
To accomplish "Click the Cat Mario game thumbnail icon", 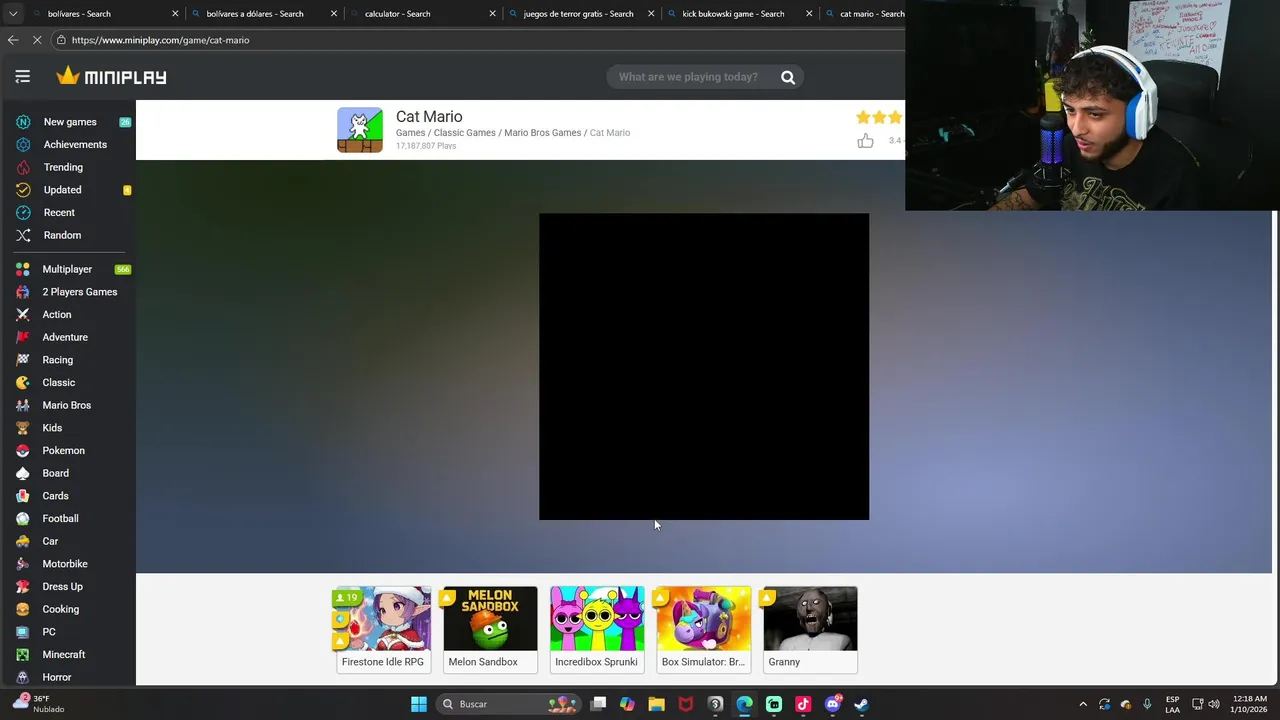I will (360, 130).
